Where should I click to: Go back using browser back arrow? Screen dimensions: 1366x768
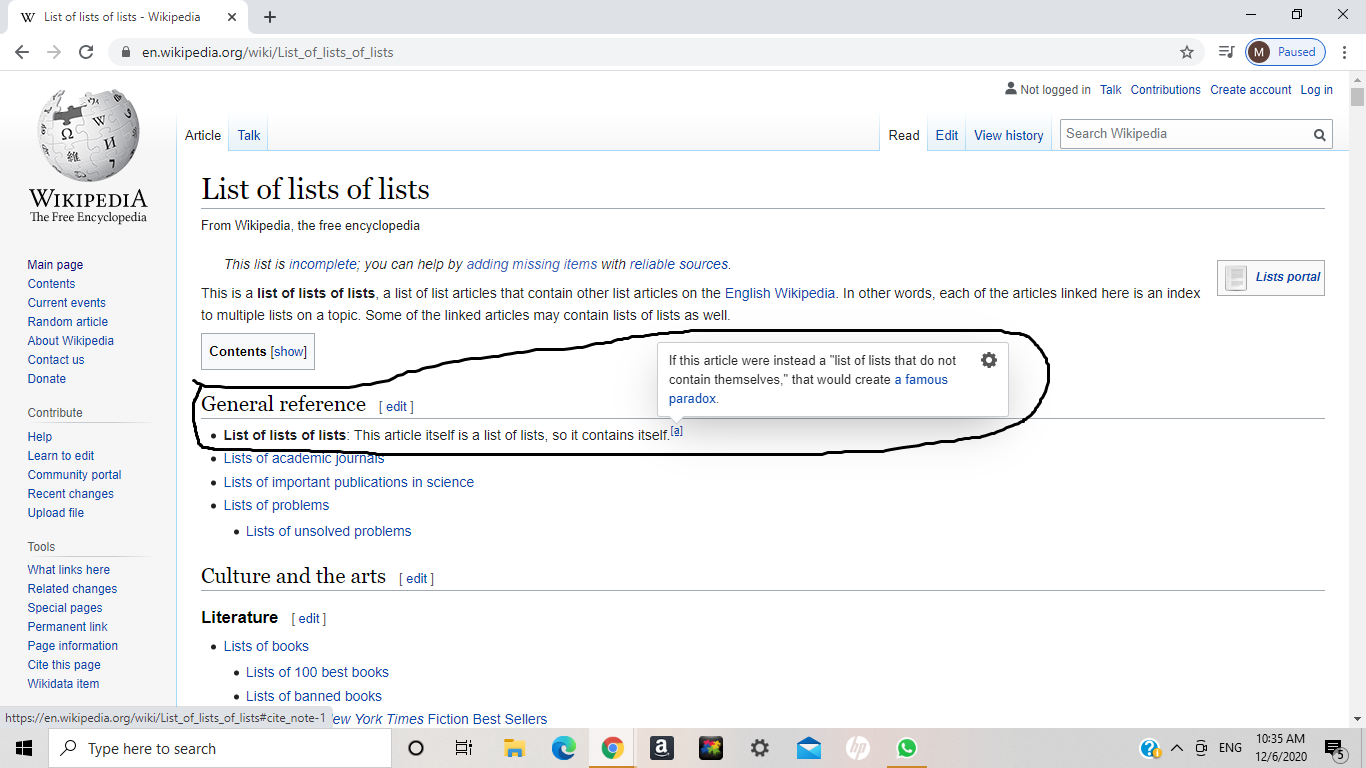pyautogui.click(x=22, y=52)
